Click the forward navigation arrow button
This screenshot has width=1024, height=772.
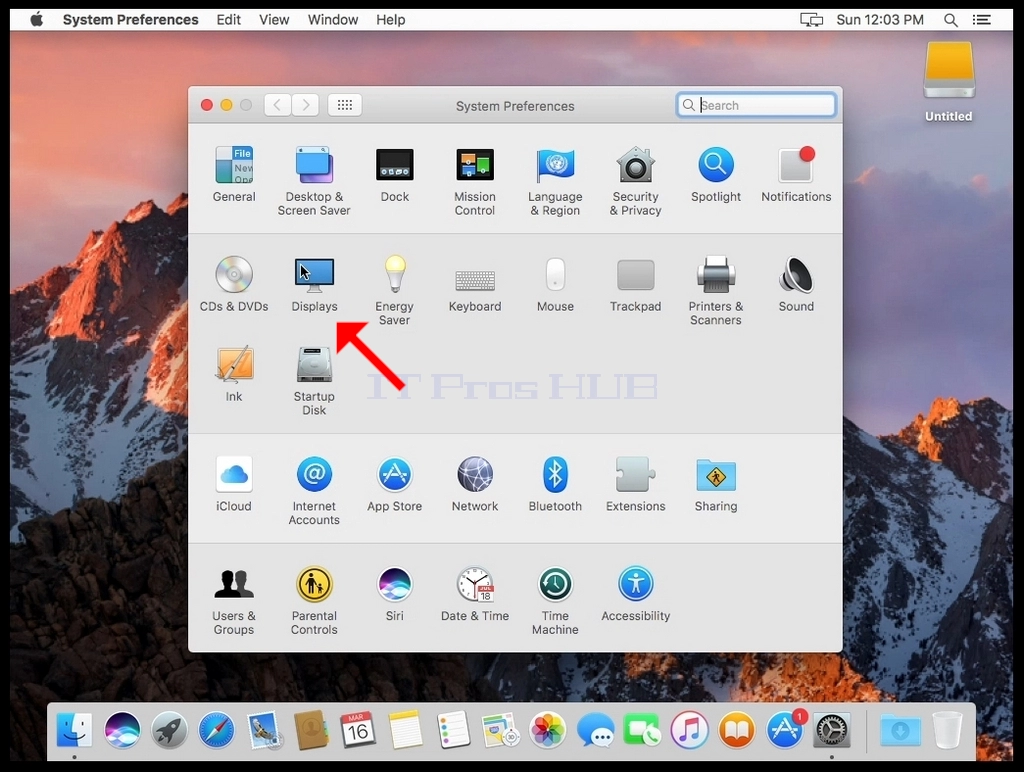pos(306,105)
